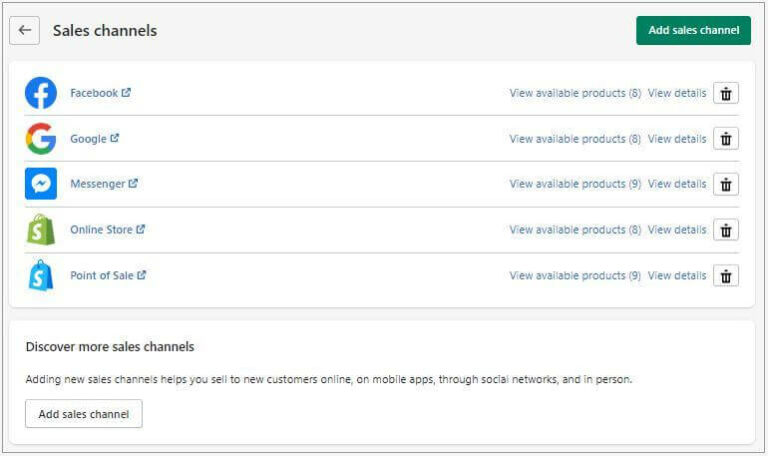This screenshot has height=456, width=768.
Task: Delete the Online Store channel
Action: pos(726,230)
